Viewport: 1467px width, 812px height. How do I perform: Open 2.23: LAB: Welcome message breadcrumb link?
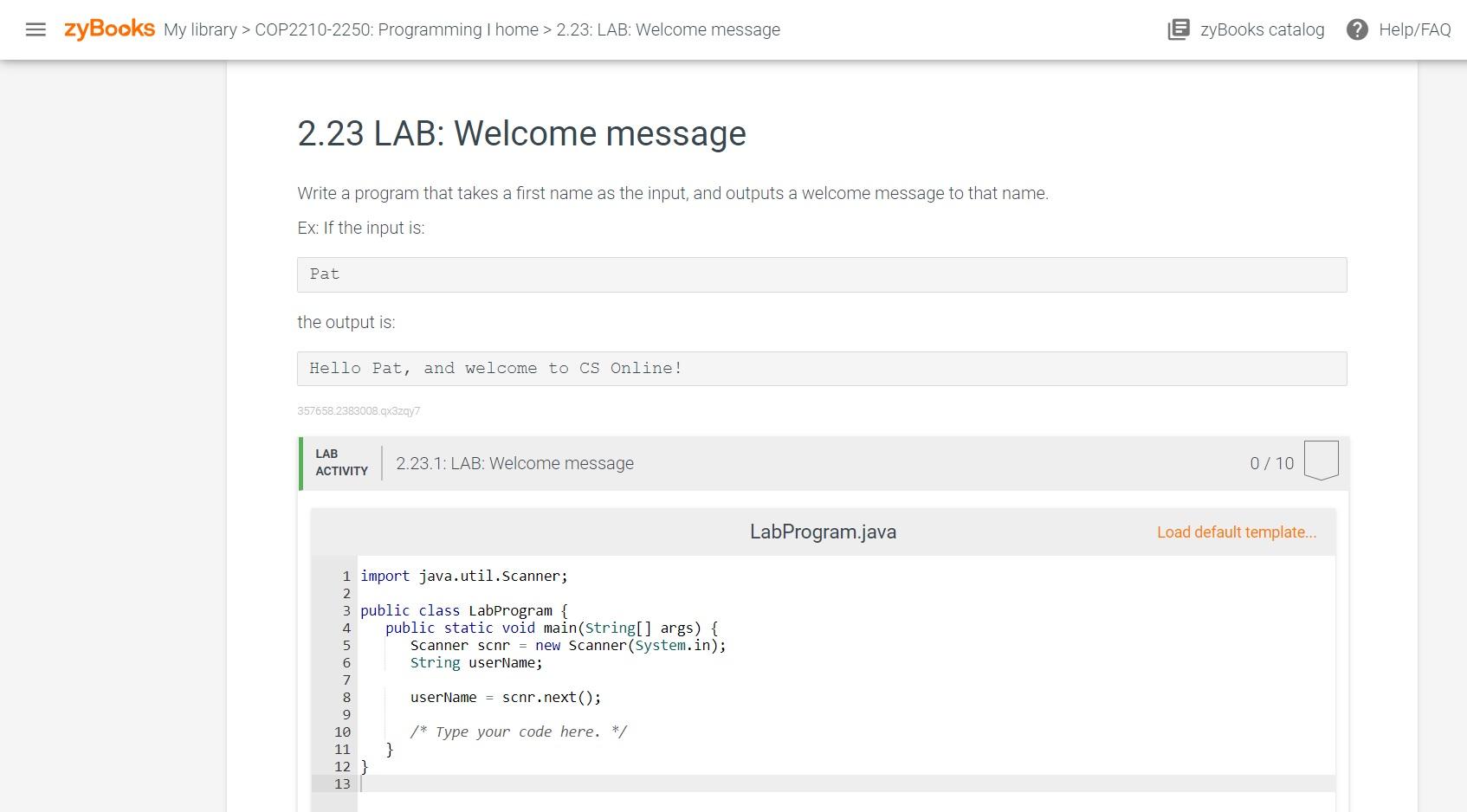click(x=667, y=29)
